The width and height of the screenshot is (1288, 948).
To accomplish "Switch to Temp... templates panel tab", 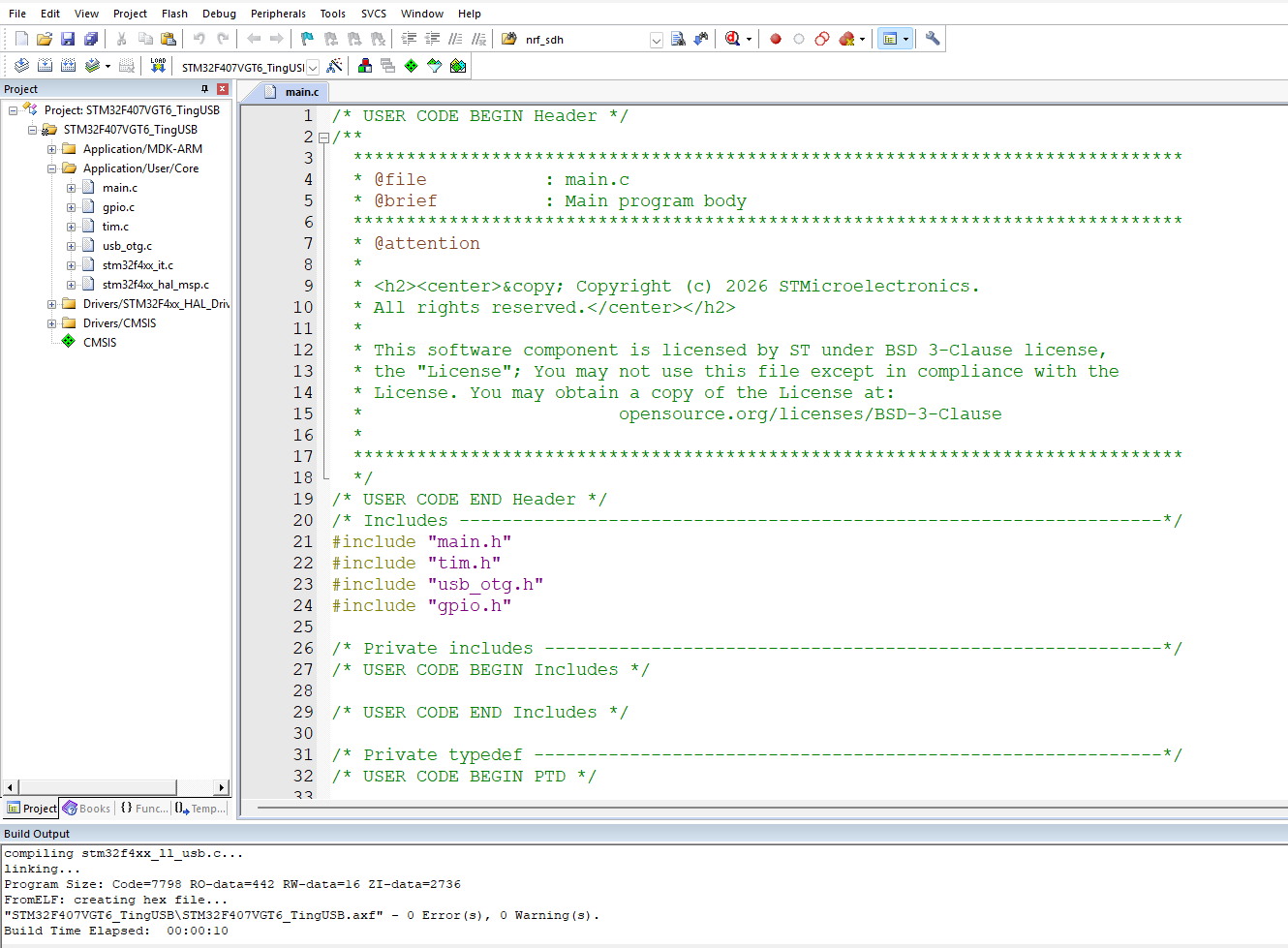I will [x=200, y=809].
